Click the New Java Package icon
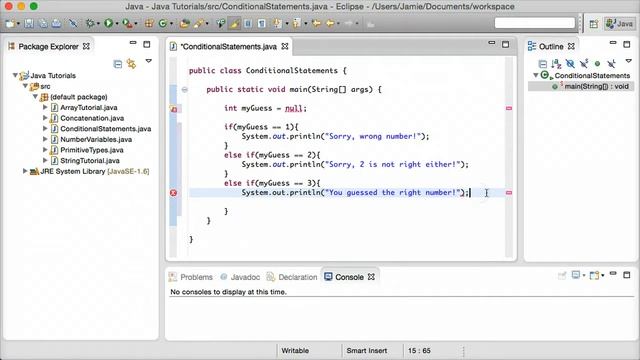This screenshot has height=360, width=640. [149, 24]
